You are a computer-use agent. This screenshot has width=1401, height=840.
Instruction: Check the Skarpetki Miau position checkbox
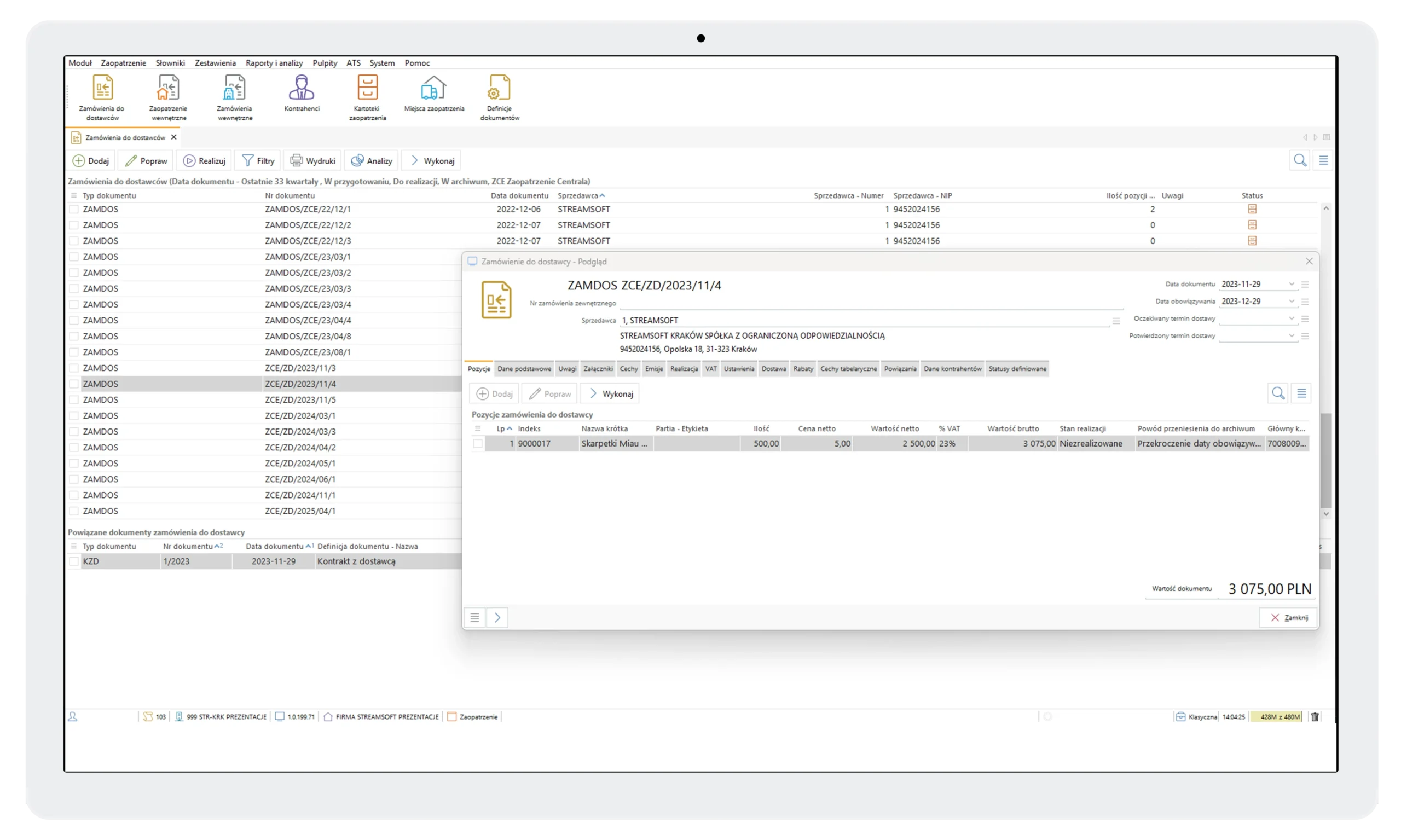[478, 444]
